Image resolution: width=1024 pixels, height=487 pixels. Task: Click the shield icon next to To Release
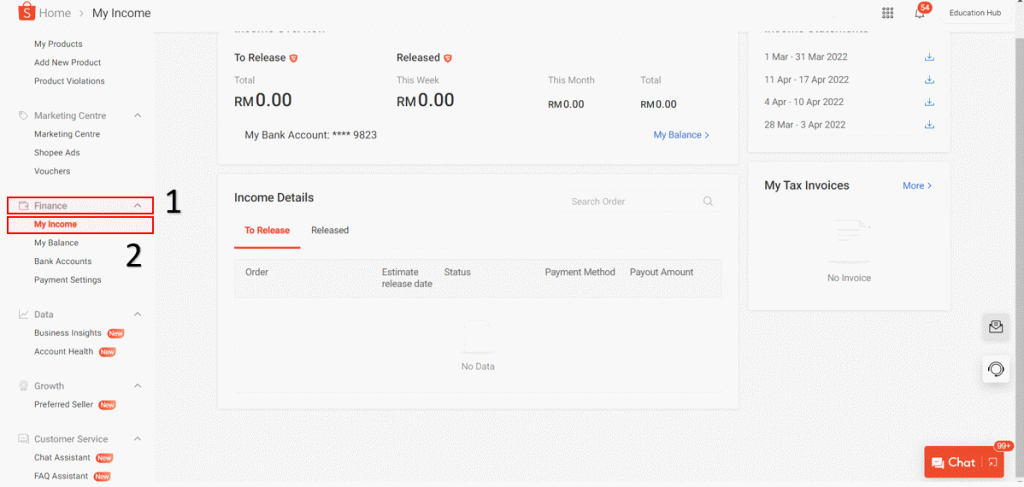293,58
